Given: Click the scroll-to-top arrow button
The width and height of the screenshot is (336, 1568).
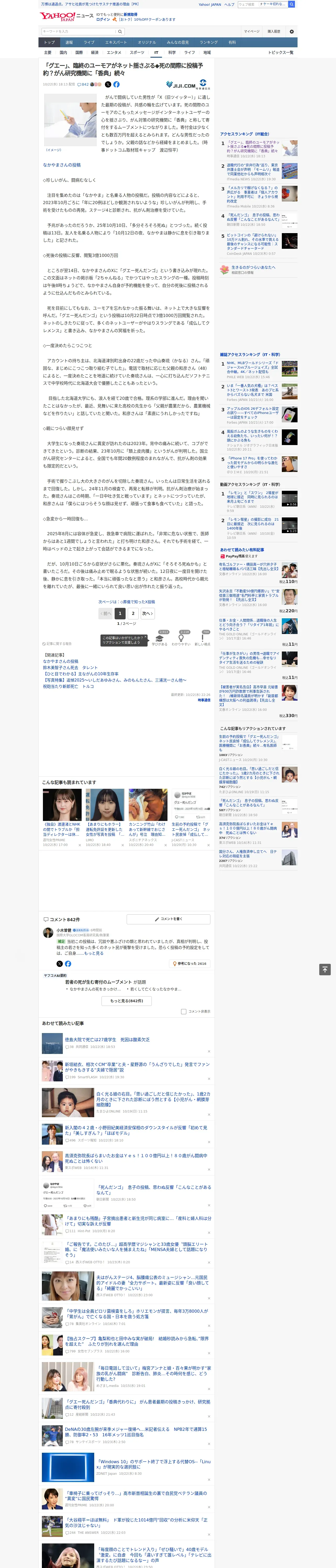Looking at the screenshot, I should tap(325, 970).
